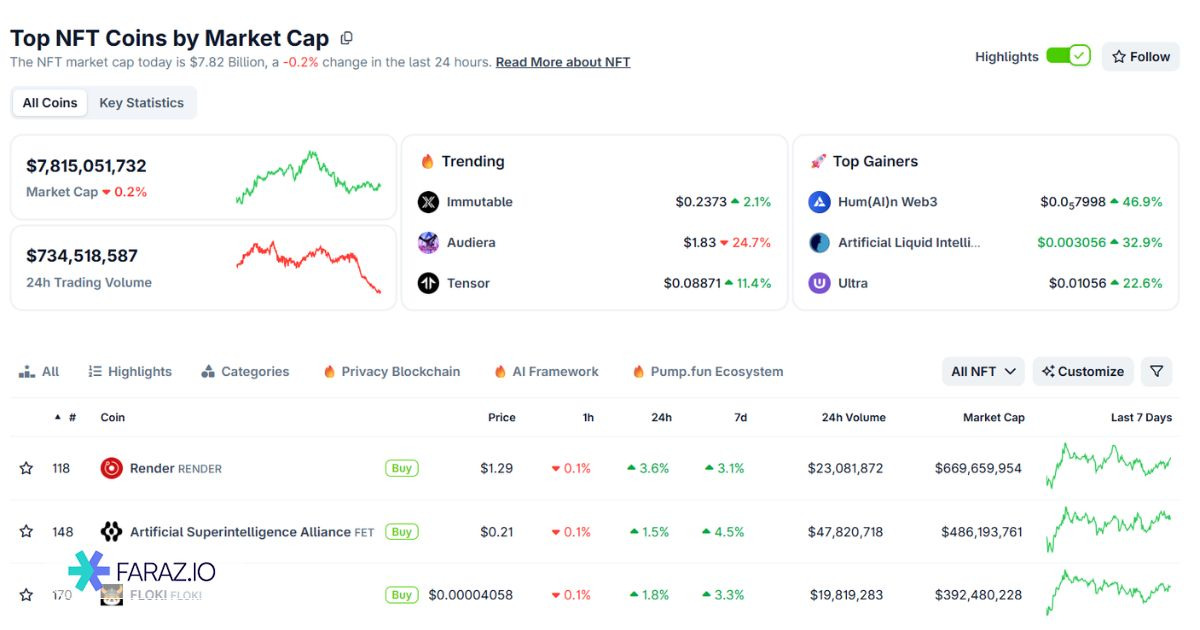Click the copy icon beside page title
This screenshot has width=1200, height=630.
tap(347, 39)
